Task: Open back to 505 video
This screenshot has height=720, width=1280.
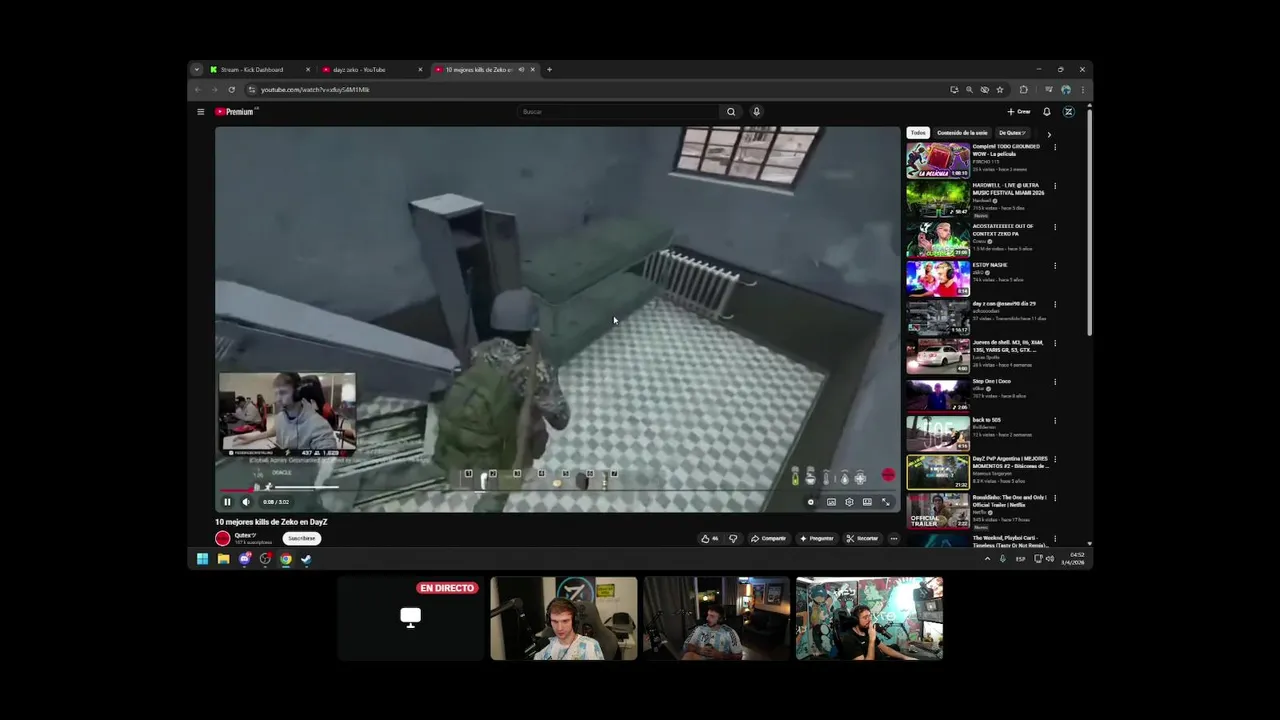Action: click(938, 433)
